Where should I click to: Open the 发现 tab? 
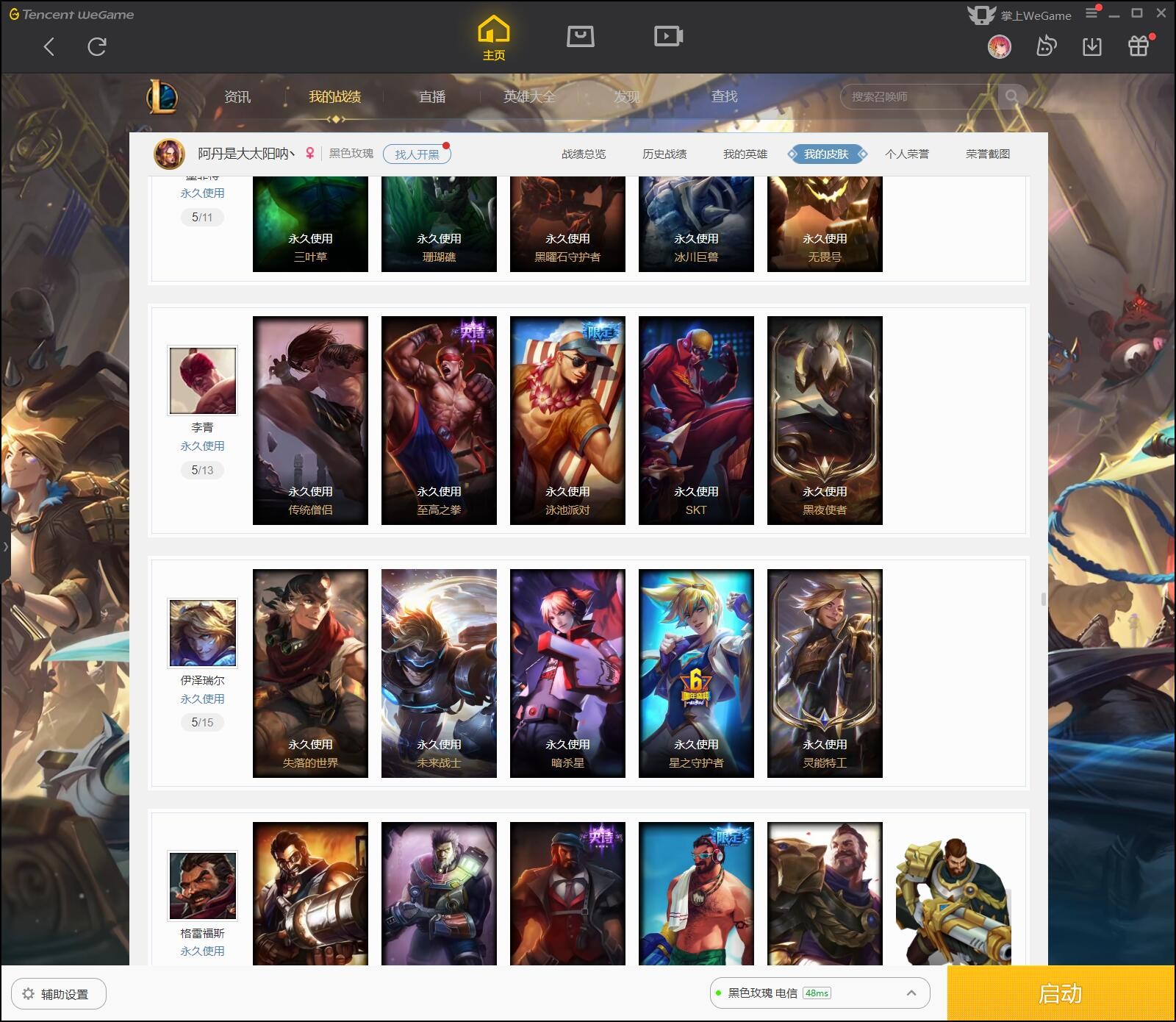coord(627,96)
